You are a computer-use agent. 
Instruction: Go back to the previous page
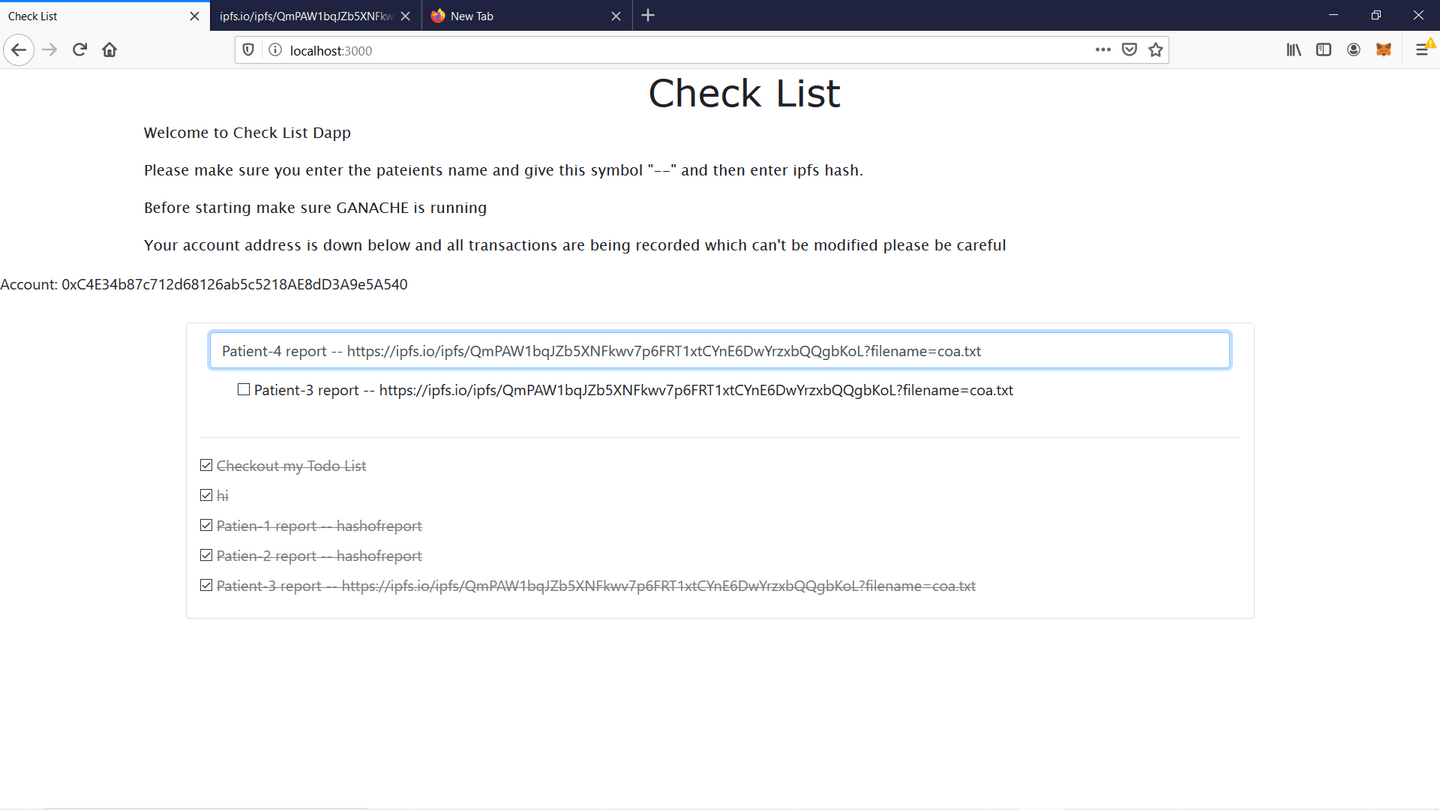(x=19, y=50)
